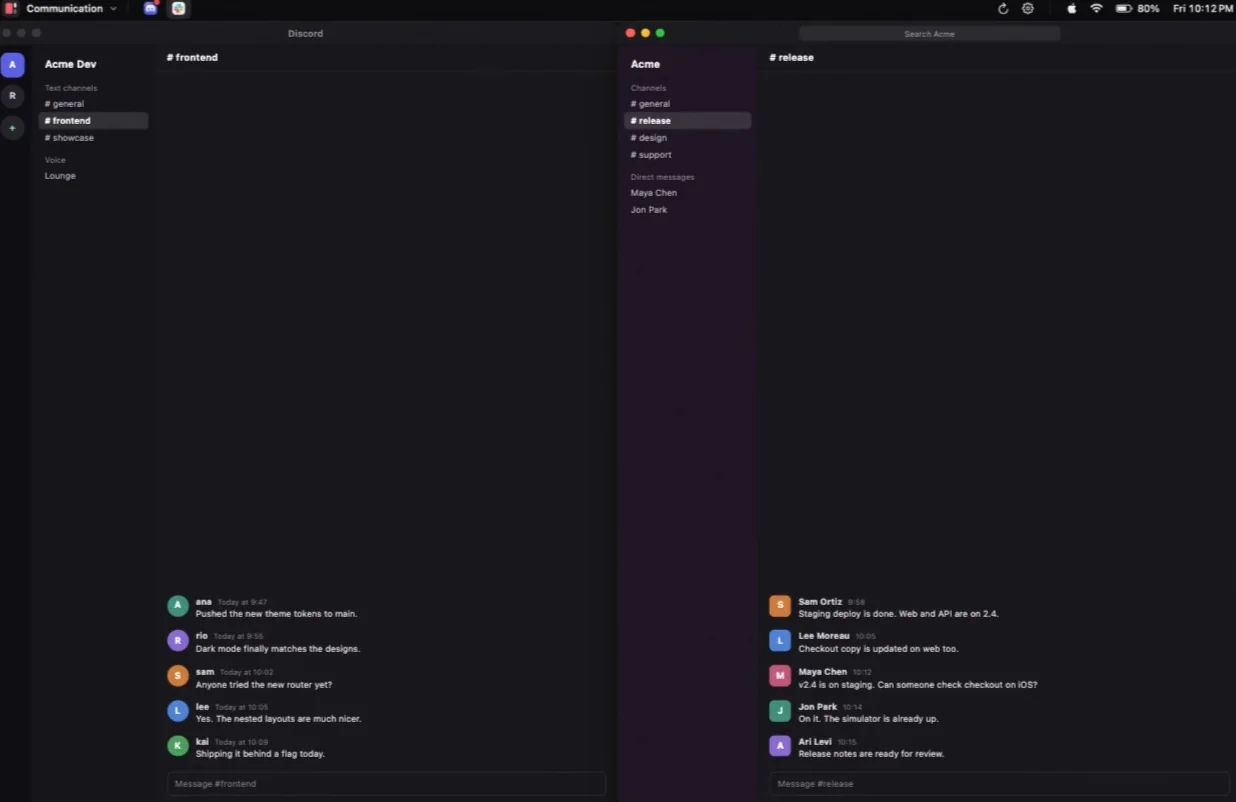1236x802 pixels.
Task: Select the #frontend channel in Discord
Action: (93, 121)
